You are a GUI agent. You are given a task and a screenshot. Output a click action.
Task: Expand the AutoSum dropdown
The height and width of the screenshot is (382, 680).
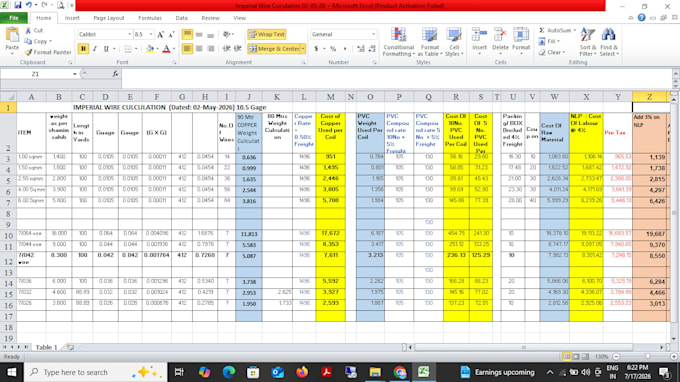coord(575,30)
